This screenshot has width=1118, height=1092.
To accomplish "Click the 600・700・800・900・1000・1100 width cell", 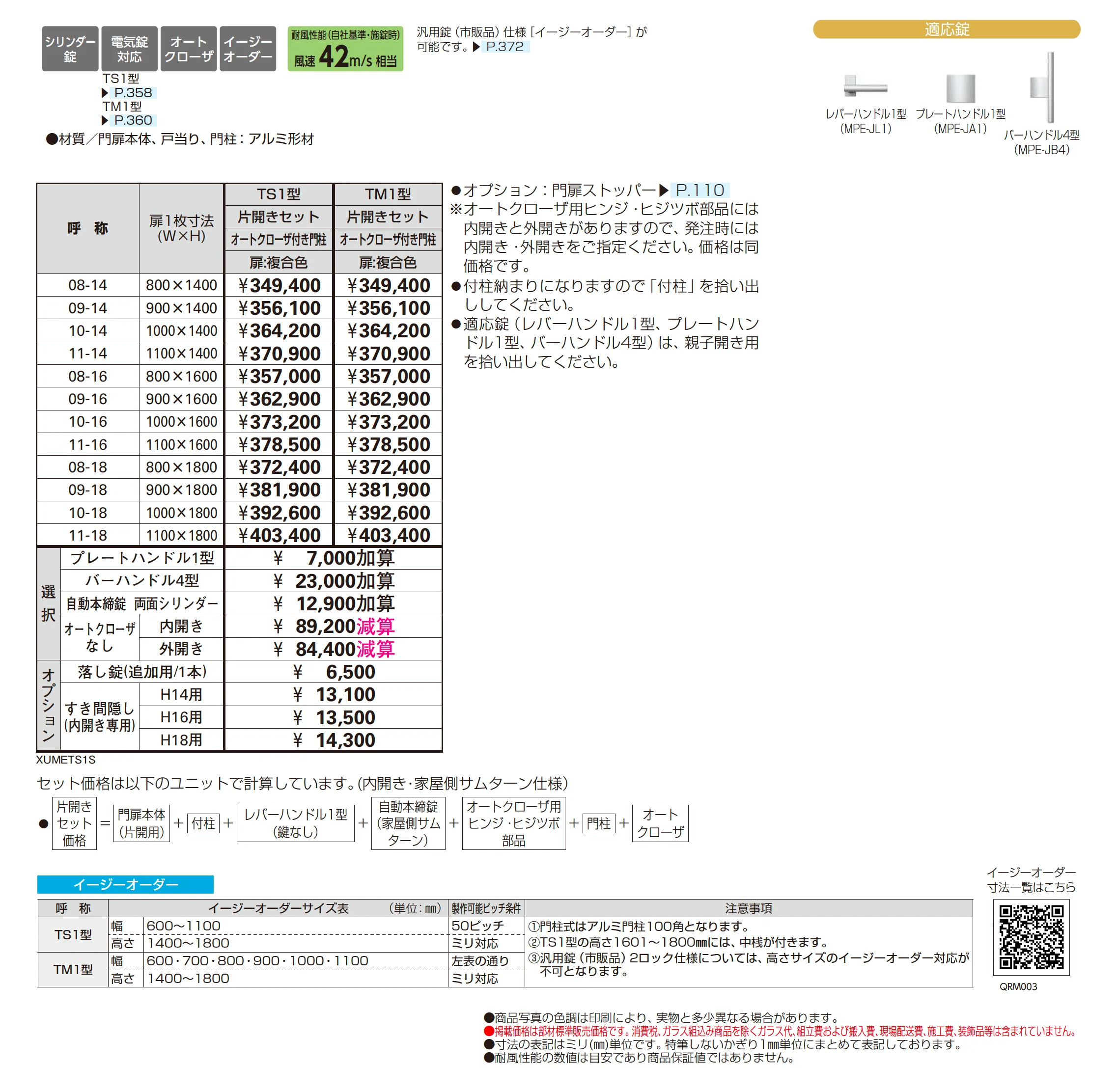I will [295, 961].
